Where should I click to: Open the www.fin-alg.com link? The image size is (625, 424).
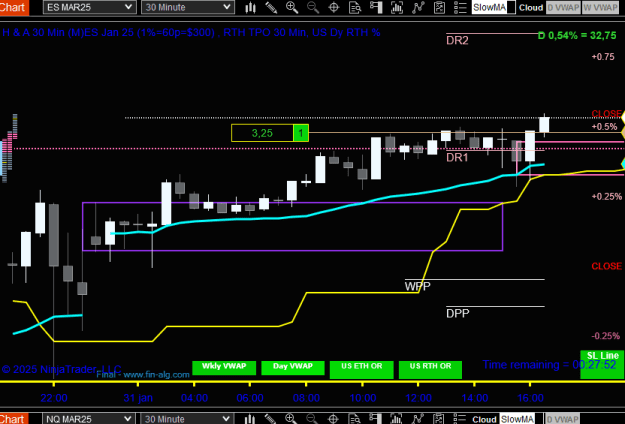(156, 375)
